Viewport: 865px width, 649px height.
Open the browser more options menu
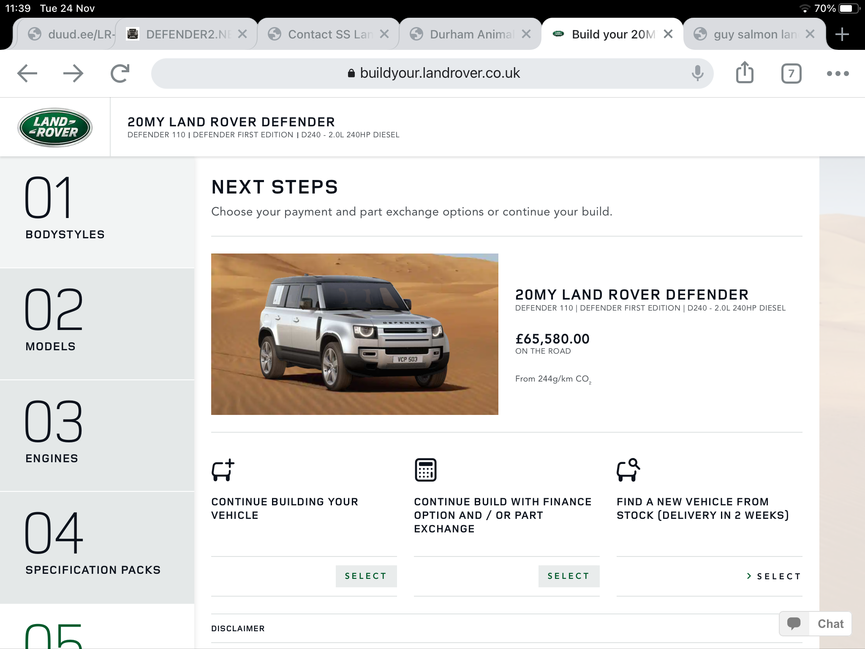coord(837,73)
